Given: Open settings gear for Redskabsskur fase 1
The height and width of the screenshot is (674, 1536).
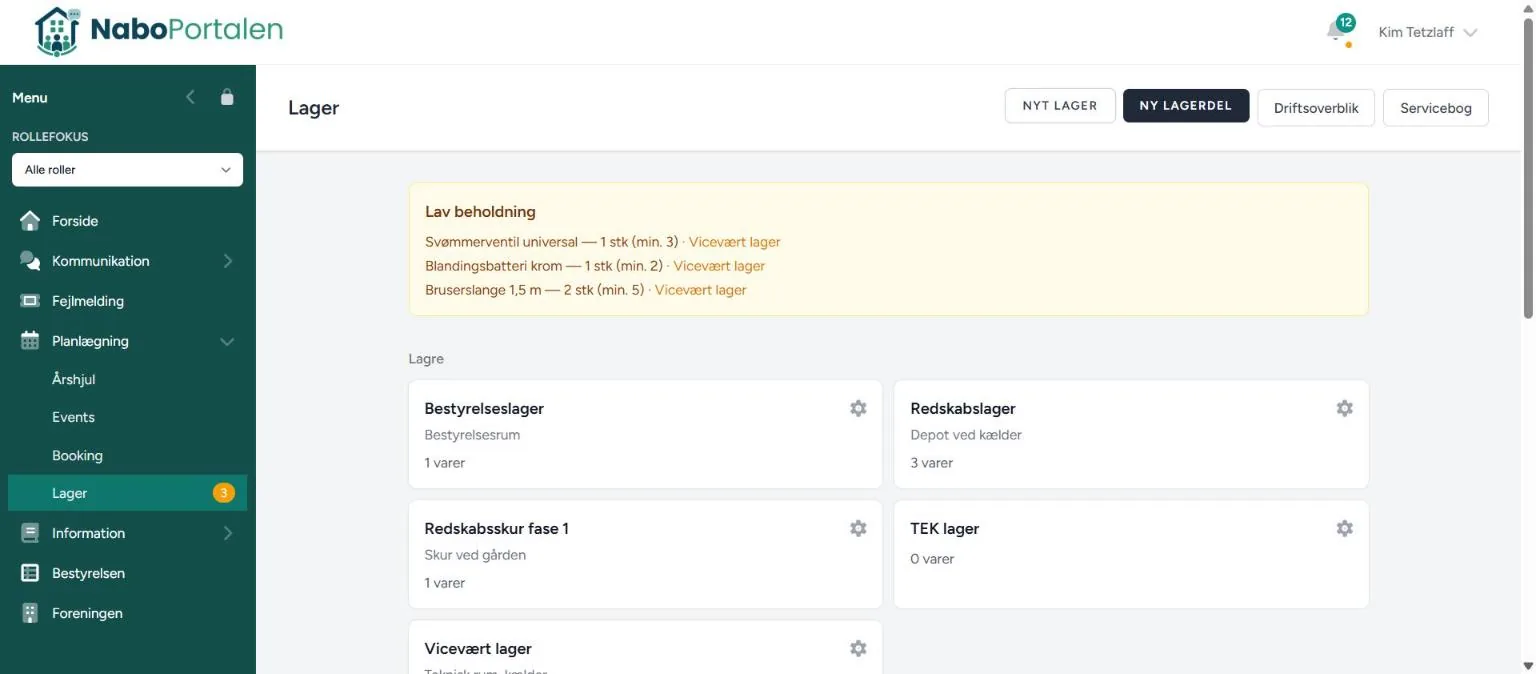Looking at the screenshot, I should (858, 528).
